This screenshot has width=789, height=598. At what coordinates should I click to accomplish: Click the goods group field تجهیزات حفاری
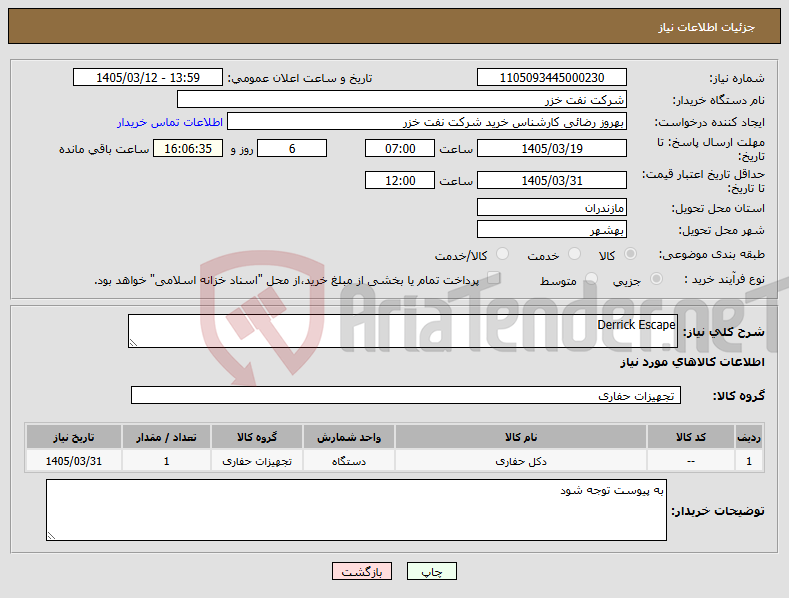click(406, 395)
